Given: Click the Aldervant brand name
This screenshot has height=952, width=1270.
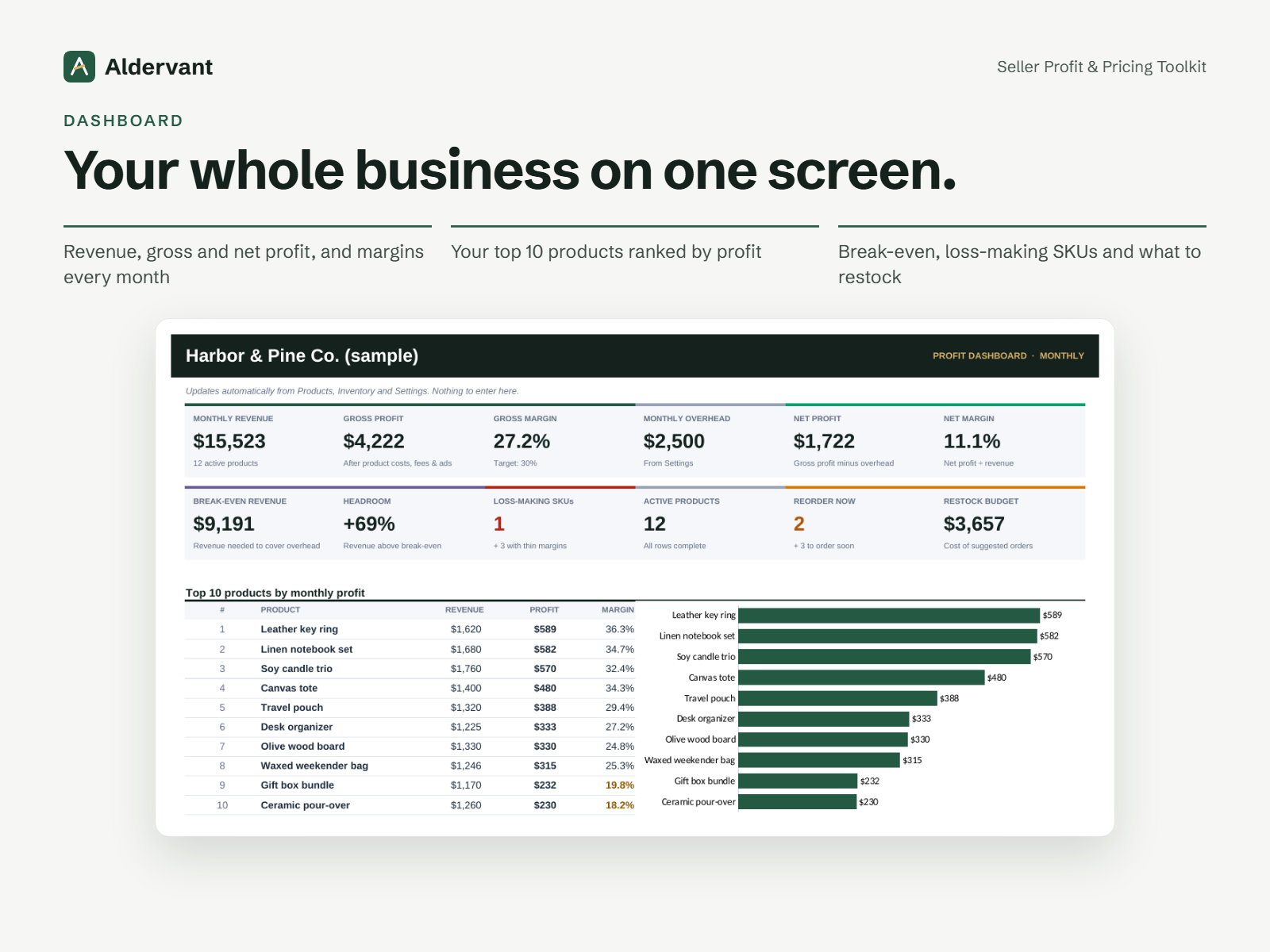Looking at the screenshot, I should click(159, 67).
